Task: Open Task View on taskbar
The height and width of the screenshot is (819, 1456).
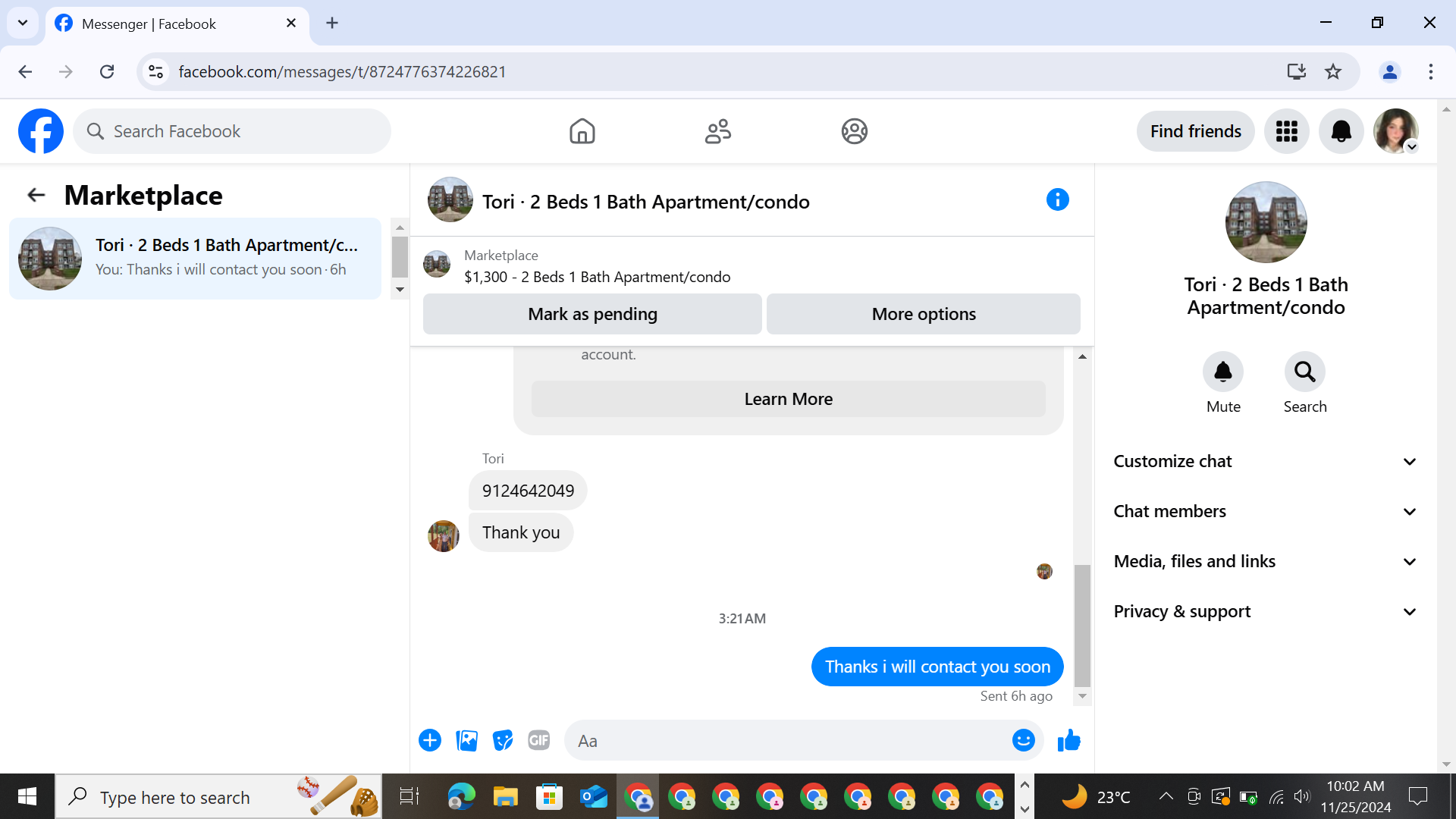Action: click(x=409, y=796)
